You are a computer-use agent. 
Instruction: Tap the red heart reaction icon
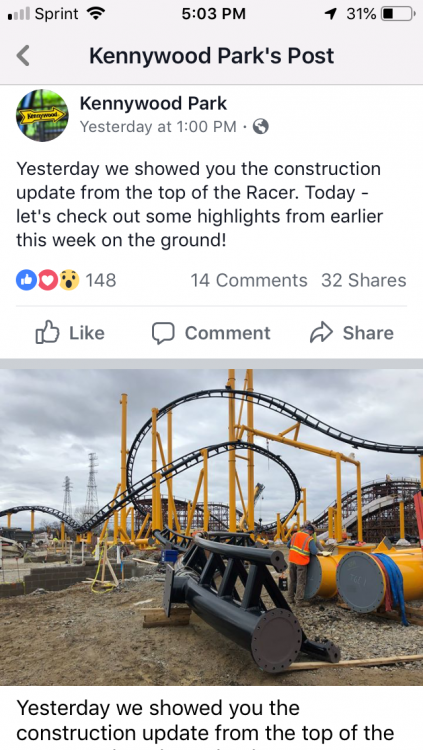pyautogui.click(x=47, y=280)
